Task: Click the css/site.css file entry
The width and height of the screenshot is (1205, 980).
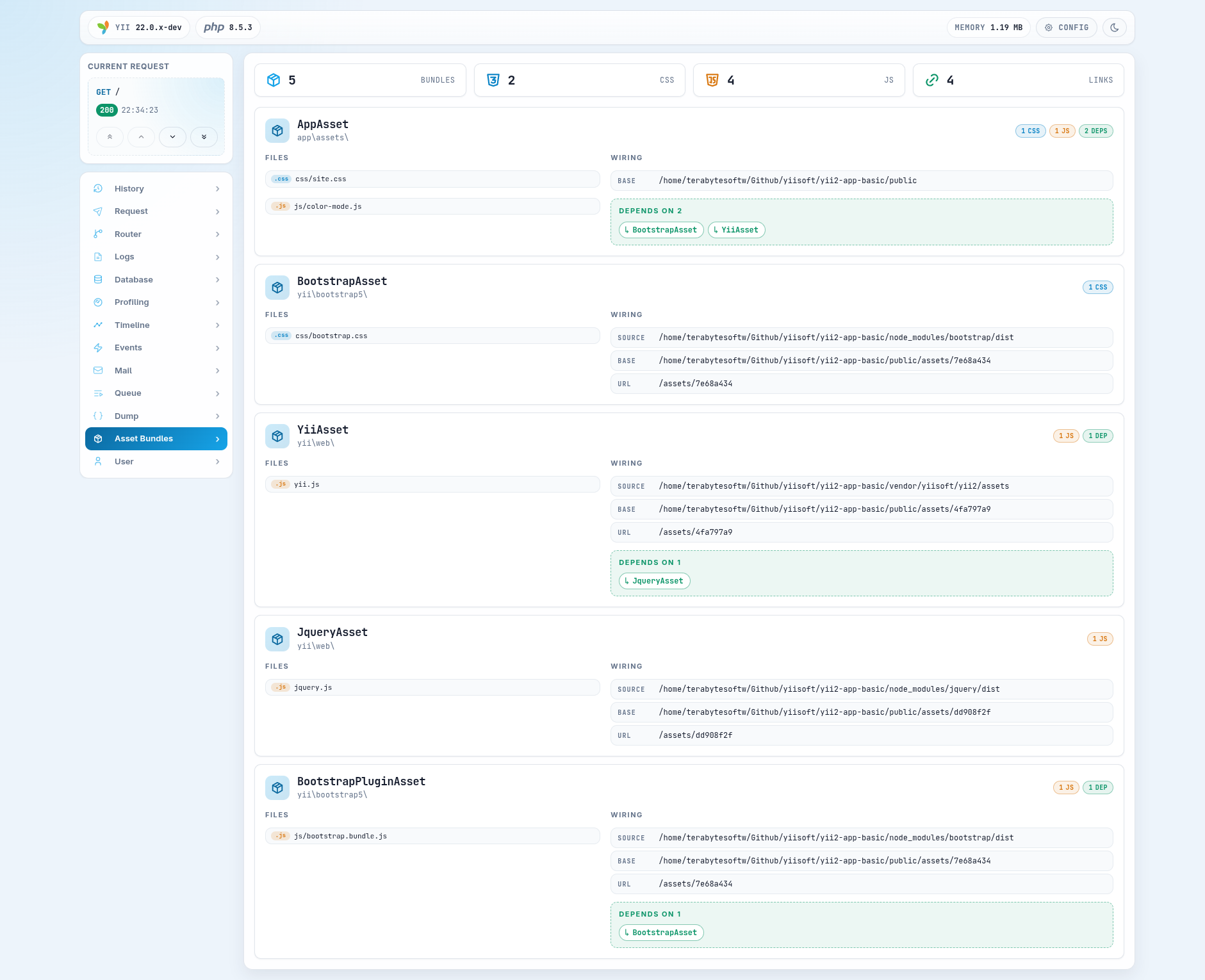Action: [432, 179]
